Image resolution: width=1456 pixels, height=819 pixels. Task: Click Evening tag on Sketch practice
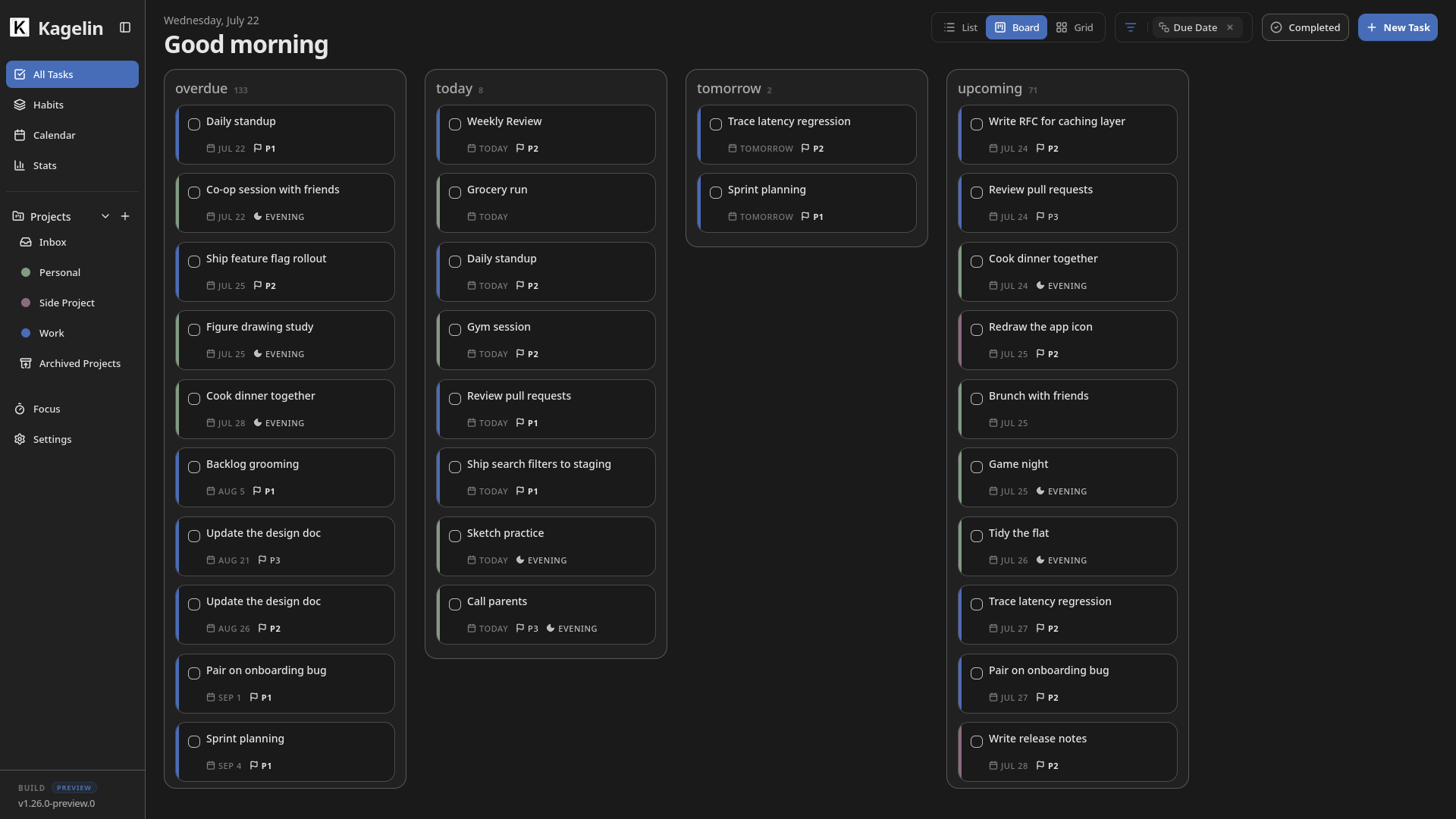(x=541, y=560)
